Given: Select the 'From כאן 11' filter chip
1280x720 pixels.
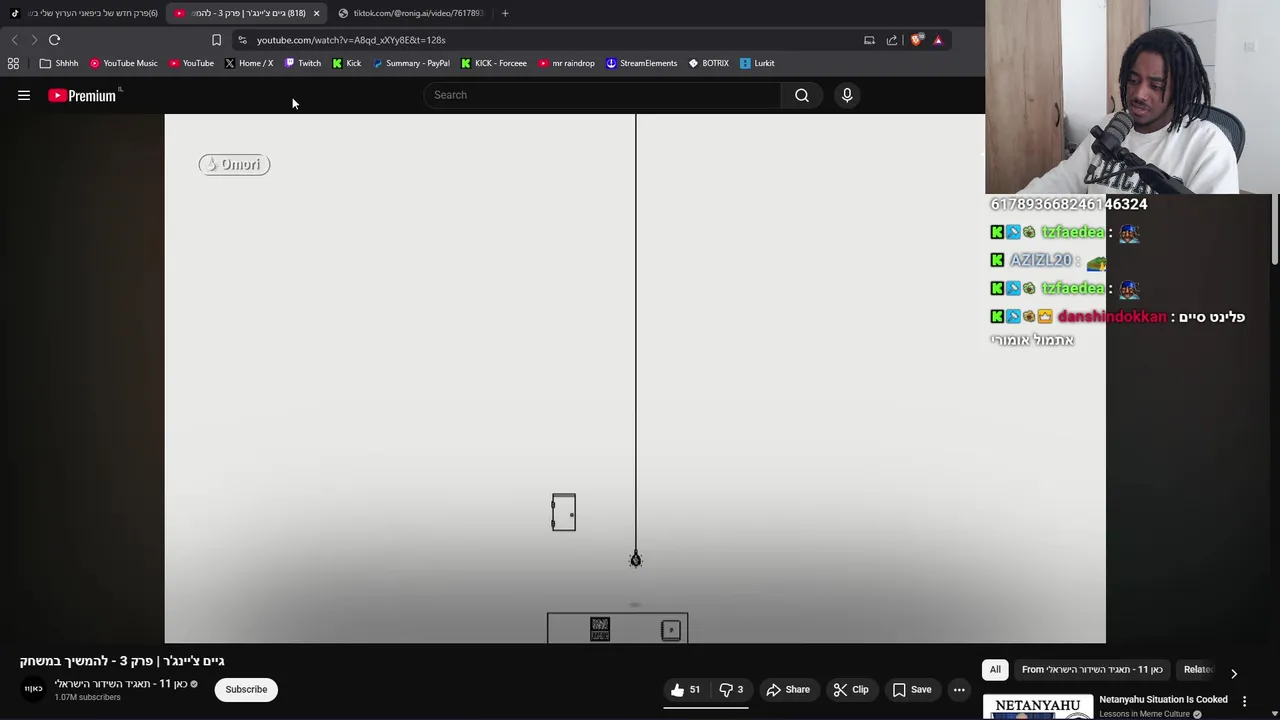Looking at the screenshot, I should (x=1092, y=670).
